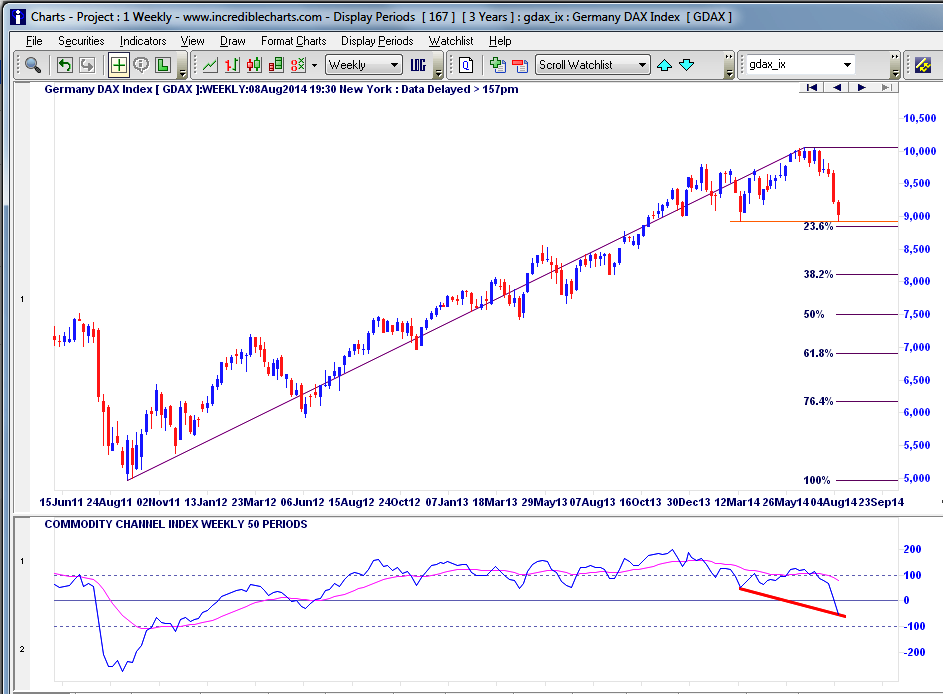Screen dimensions: 943x694
Task: Select the 61.8% Fibonacci retracement label
Action: [818, 353]
